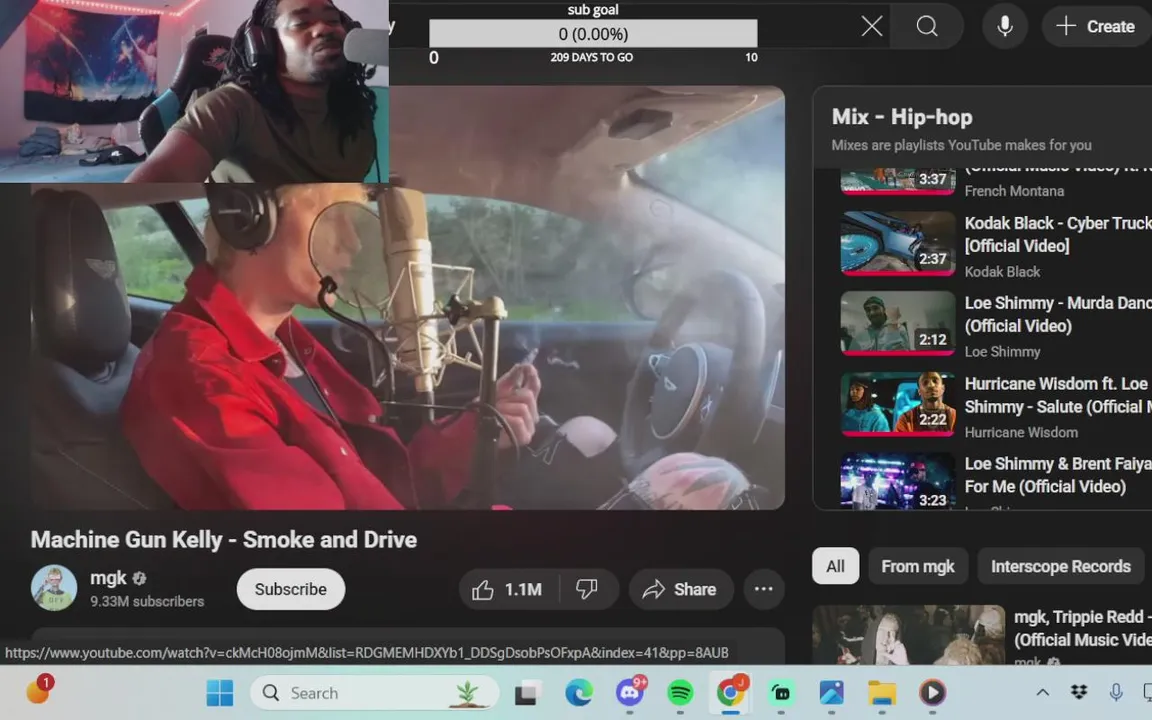Like the Smoke and Drive video

point(508,589)
